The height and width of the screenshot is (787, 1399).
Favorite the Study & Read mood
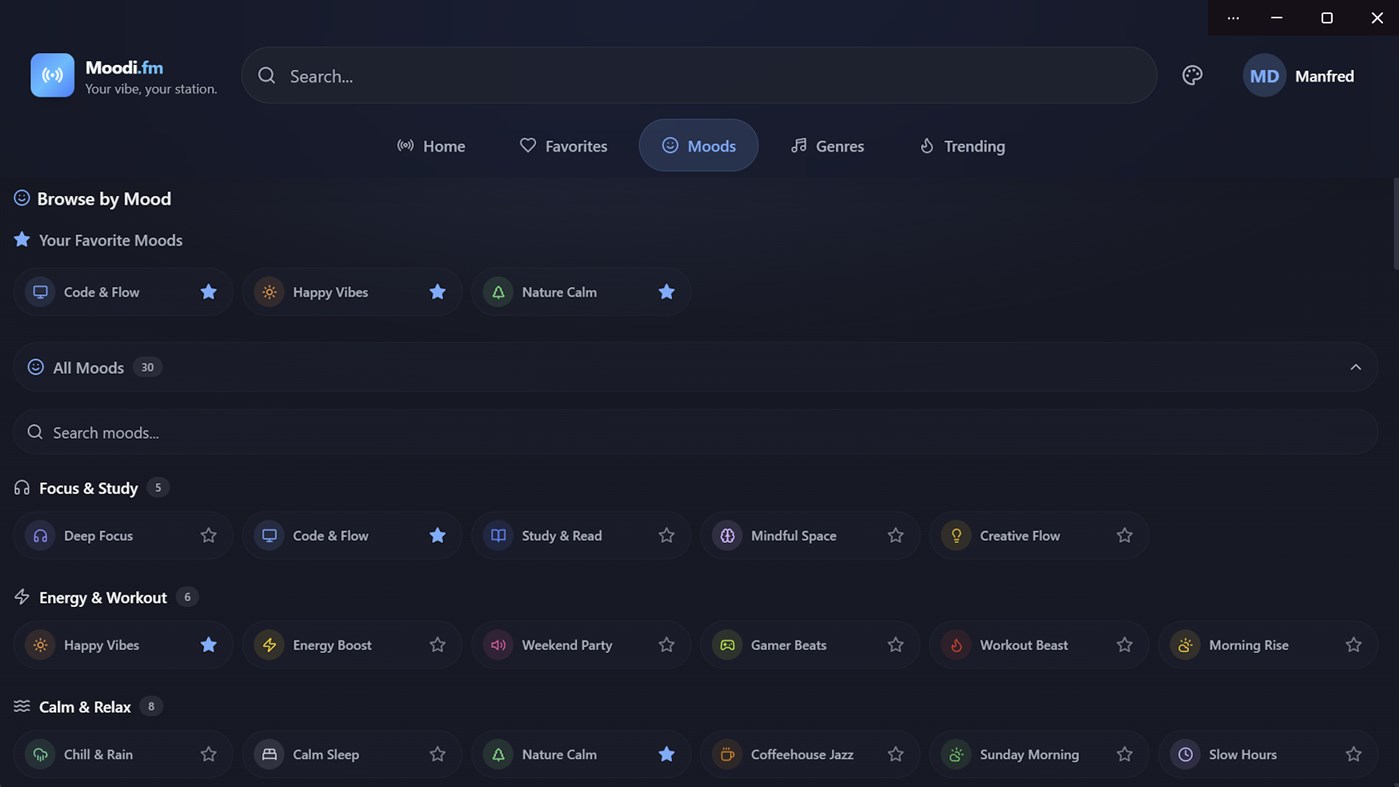click(666, 536)
